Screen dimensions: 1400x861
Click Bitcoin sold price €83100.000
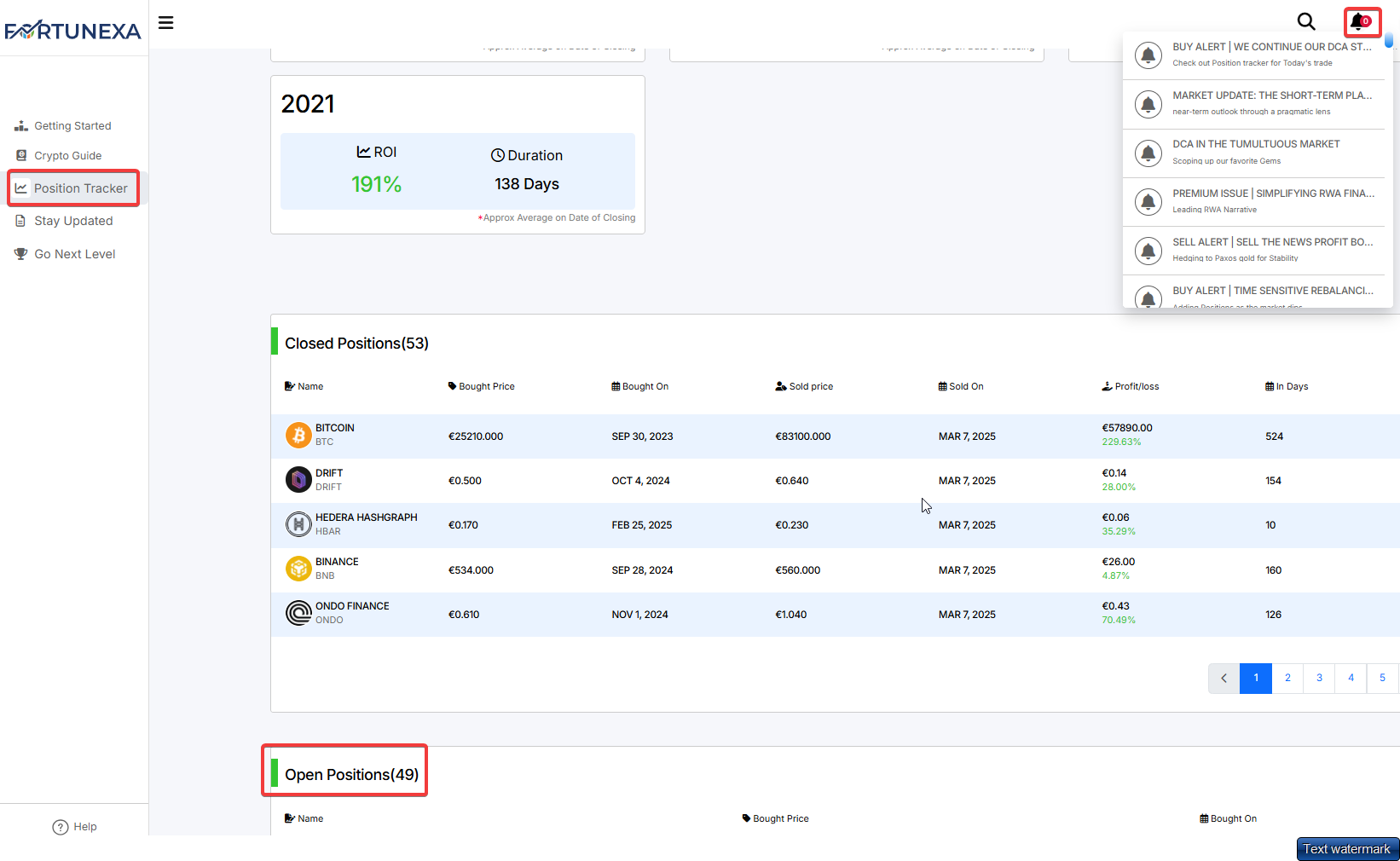tap(803, 436)
